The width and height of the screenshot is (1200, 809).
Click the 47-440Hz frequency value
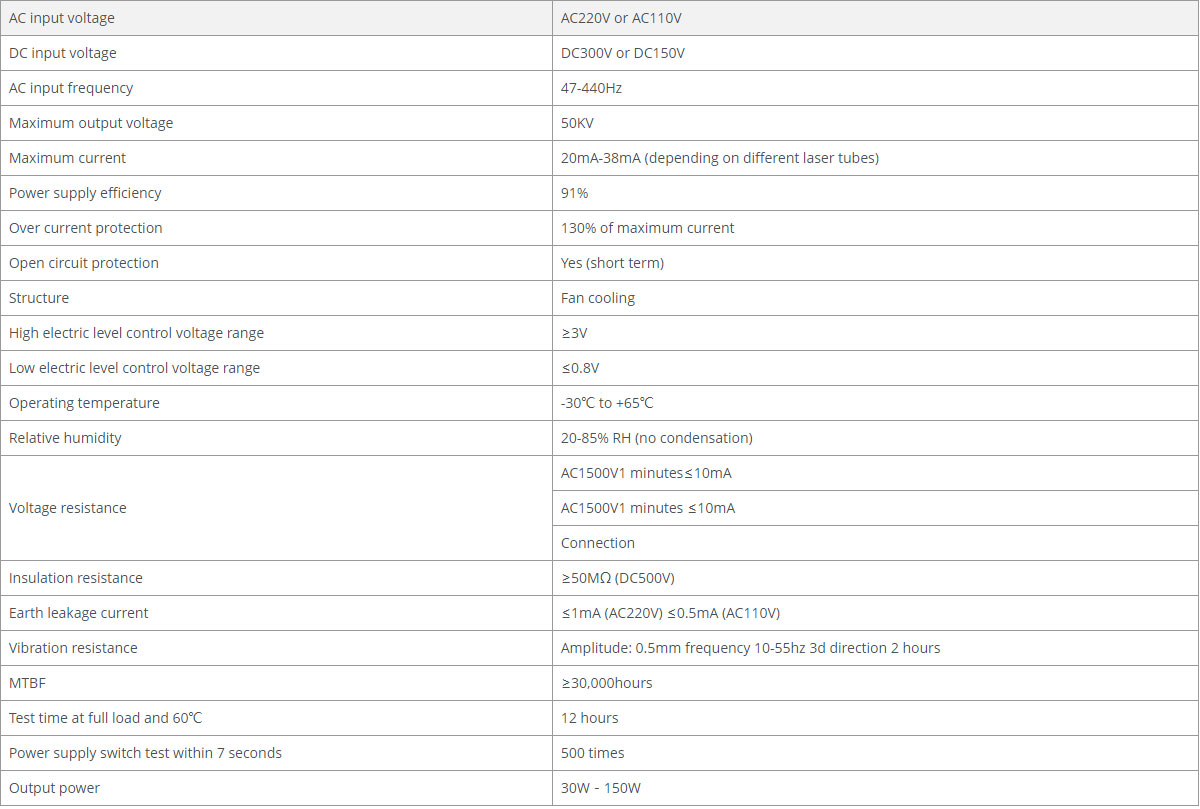pos(591,88)
